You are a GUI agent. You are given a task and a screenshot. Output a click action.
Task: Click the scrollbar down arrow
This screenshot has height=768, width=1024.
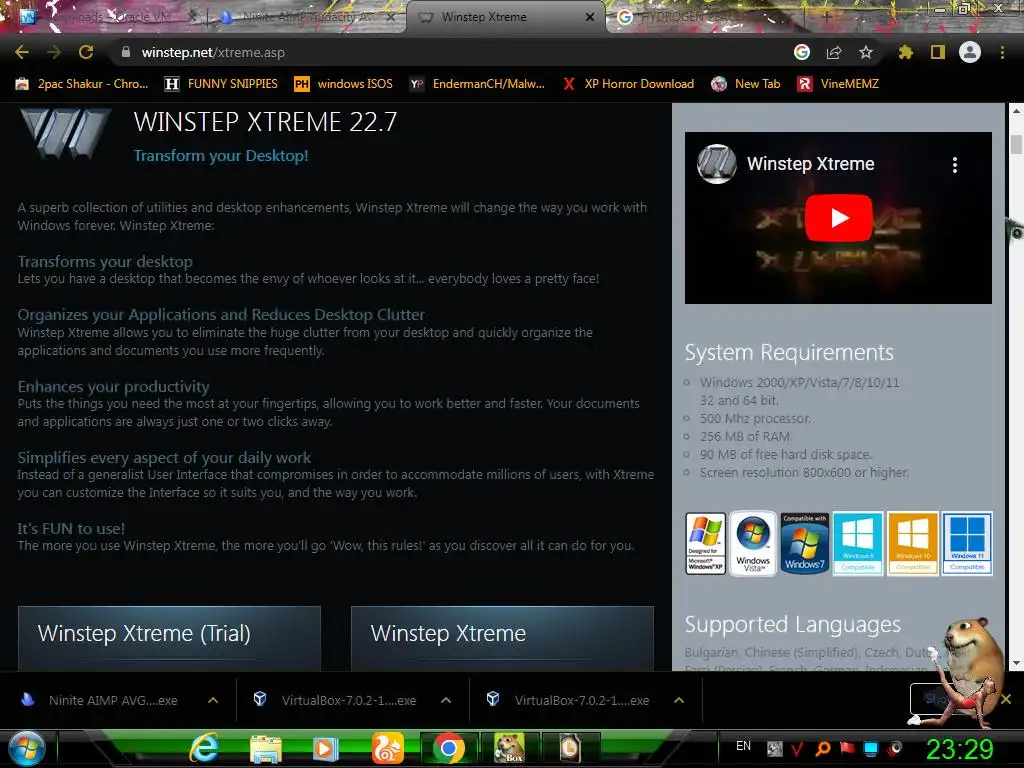click(x=1016, y=662)
